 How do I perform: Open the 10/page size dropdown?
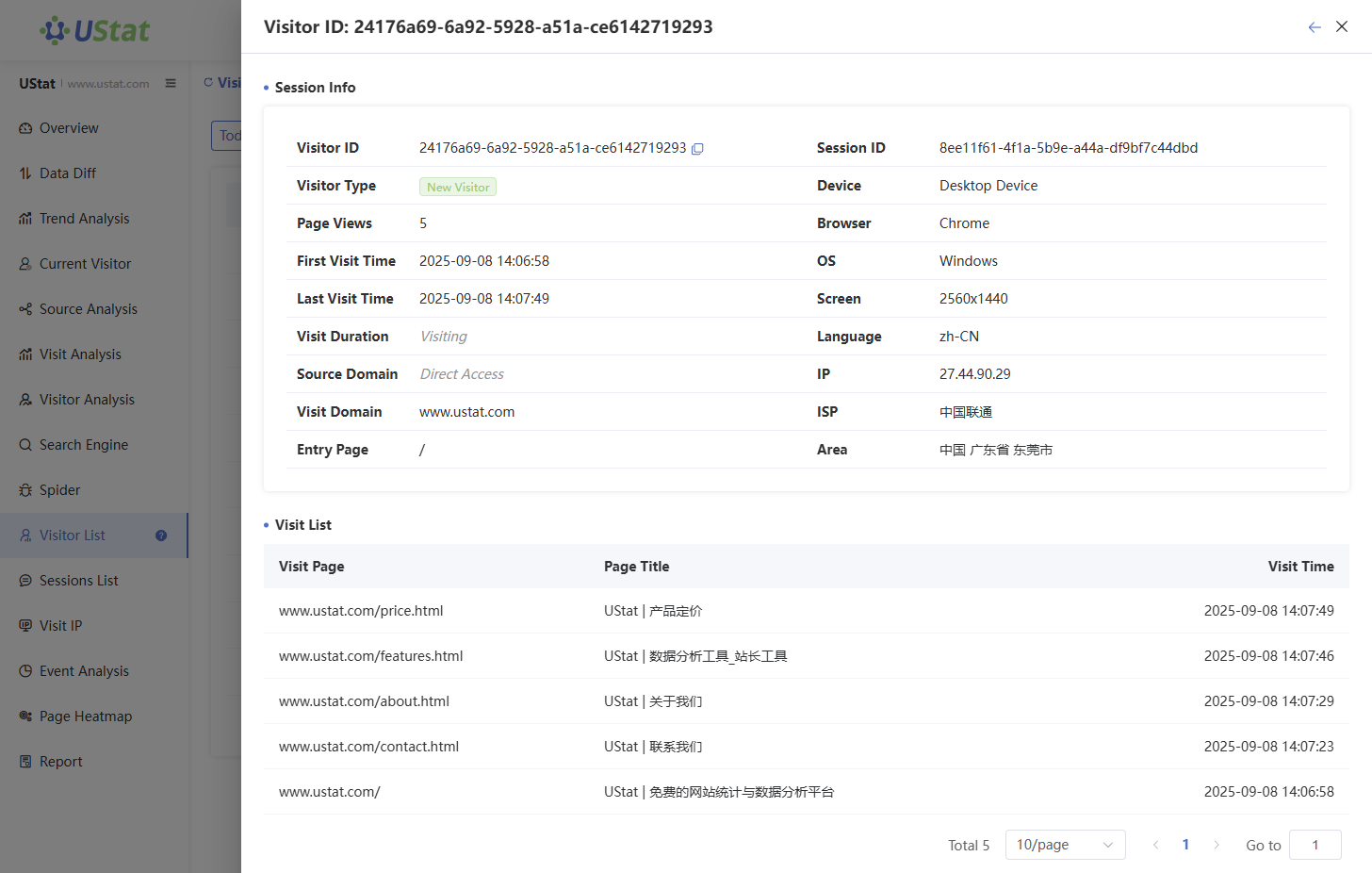1065,845
